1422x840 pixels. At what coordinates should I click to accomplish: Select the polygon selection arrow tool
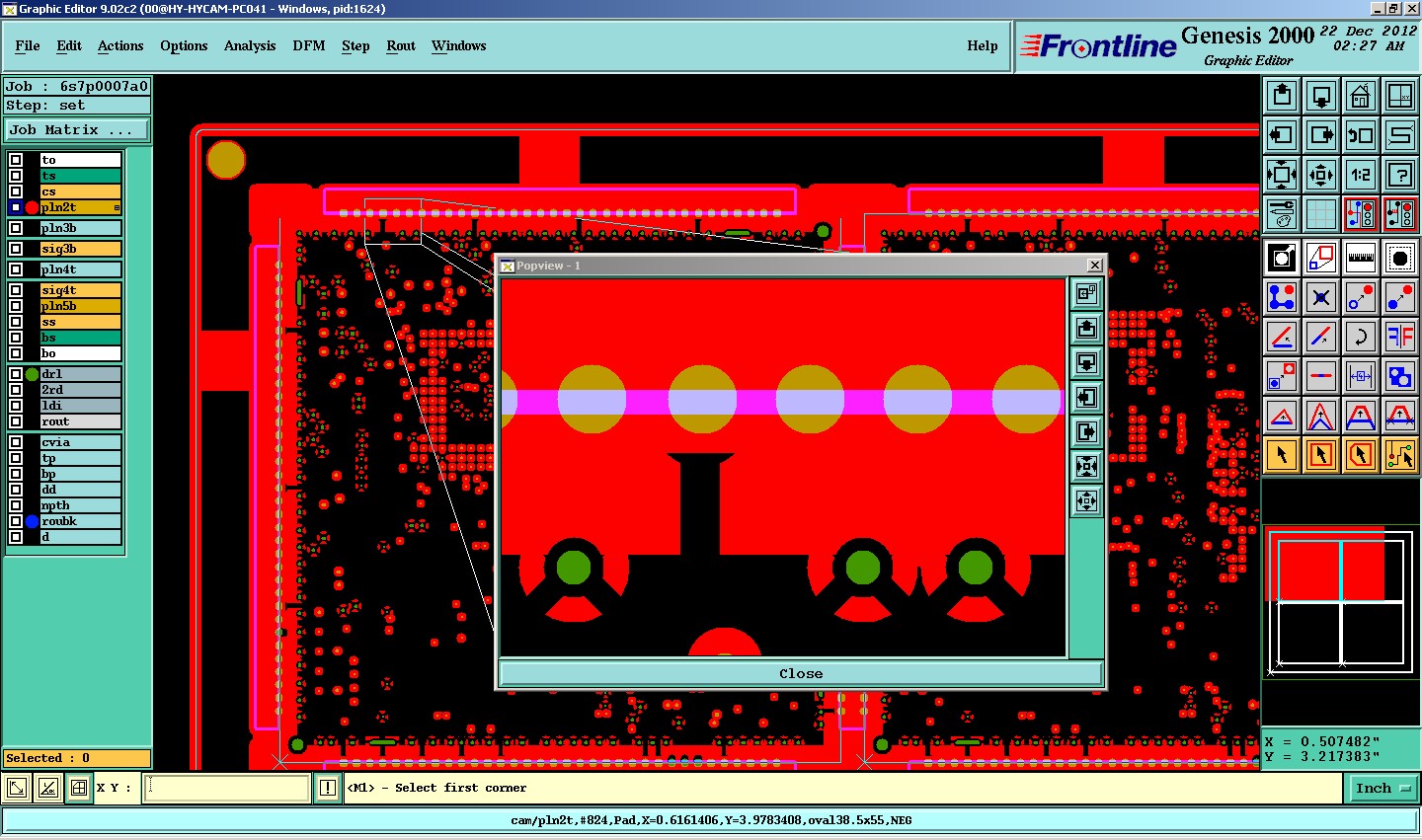(1361, 455)
